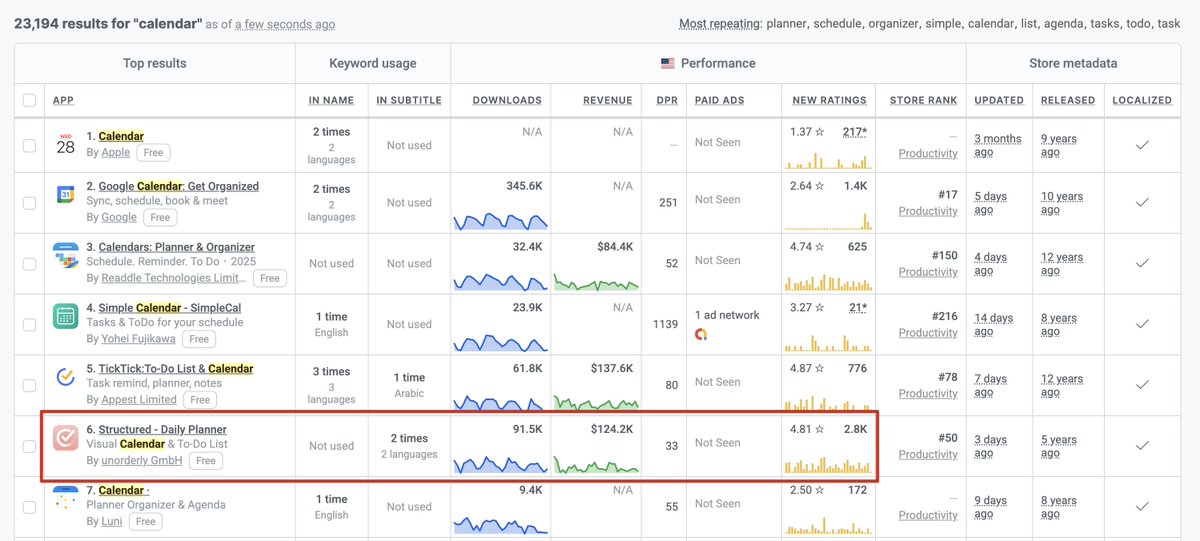Check the Apple Calendar row checkbox
This screenshot has height=541, width=1200.
pyautogui.click(x=29, y=145)
